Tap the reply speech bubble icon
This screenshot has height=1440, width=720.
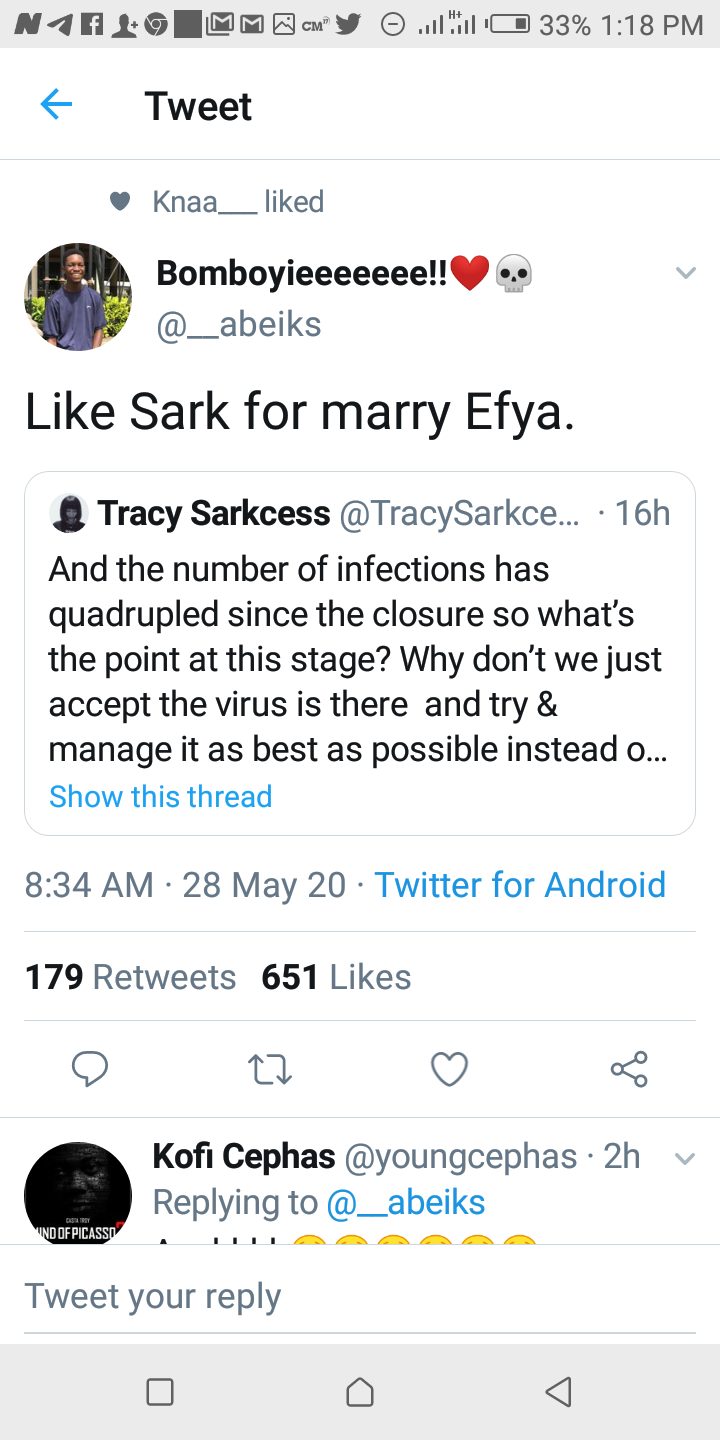click(90, 1069)
